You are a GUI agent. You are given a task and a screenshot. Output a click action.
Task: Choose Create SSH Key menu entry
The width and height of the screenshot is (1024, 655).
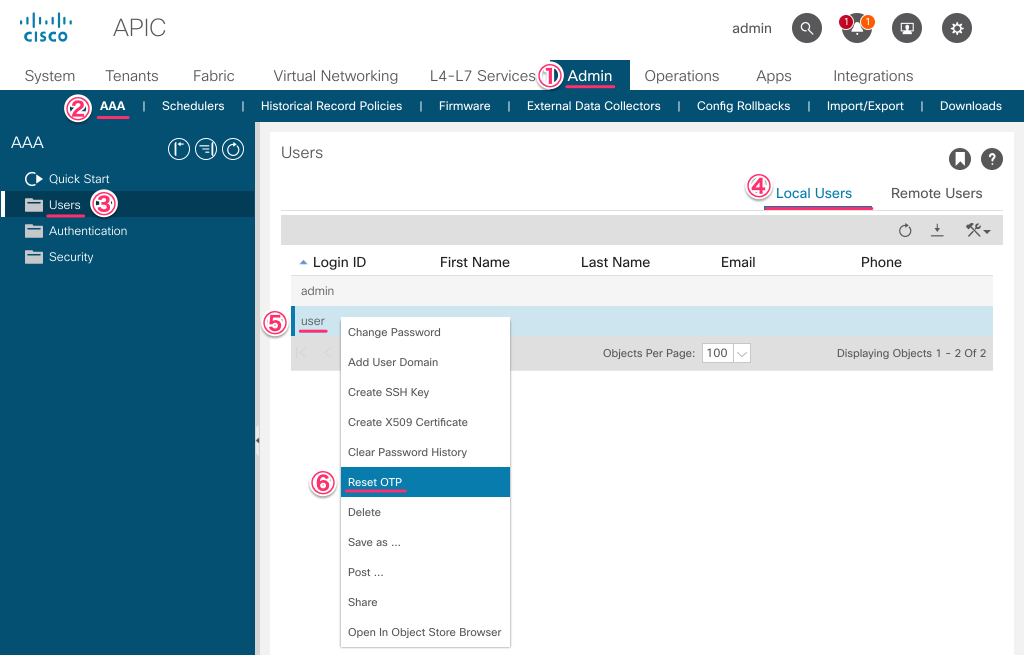click(x=425, y=392)
